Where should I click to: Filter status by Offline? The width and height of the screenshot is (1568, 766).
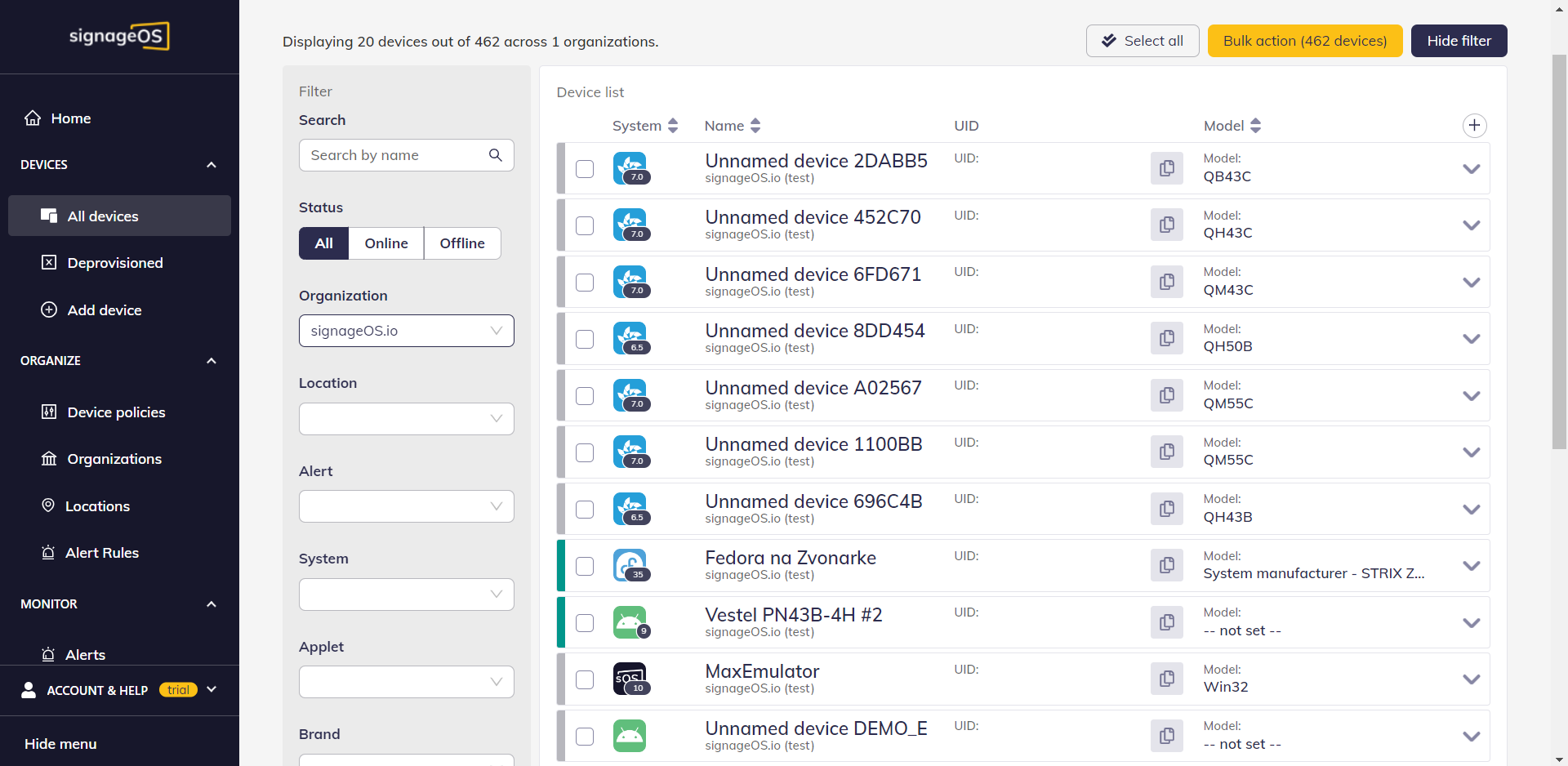(461, 243)
